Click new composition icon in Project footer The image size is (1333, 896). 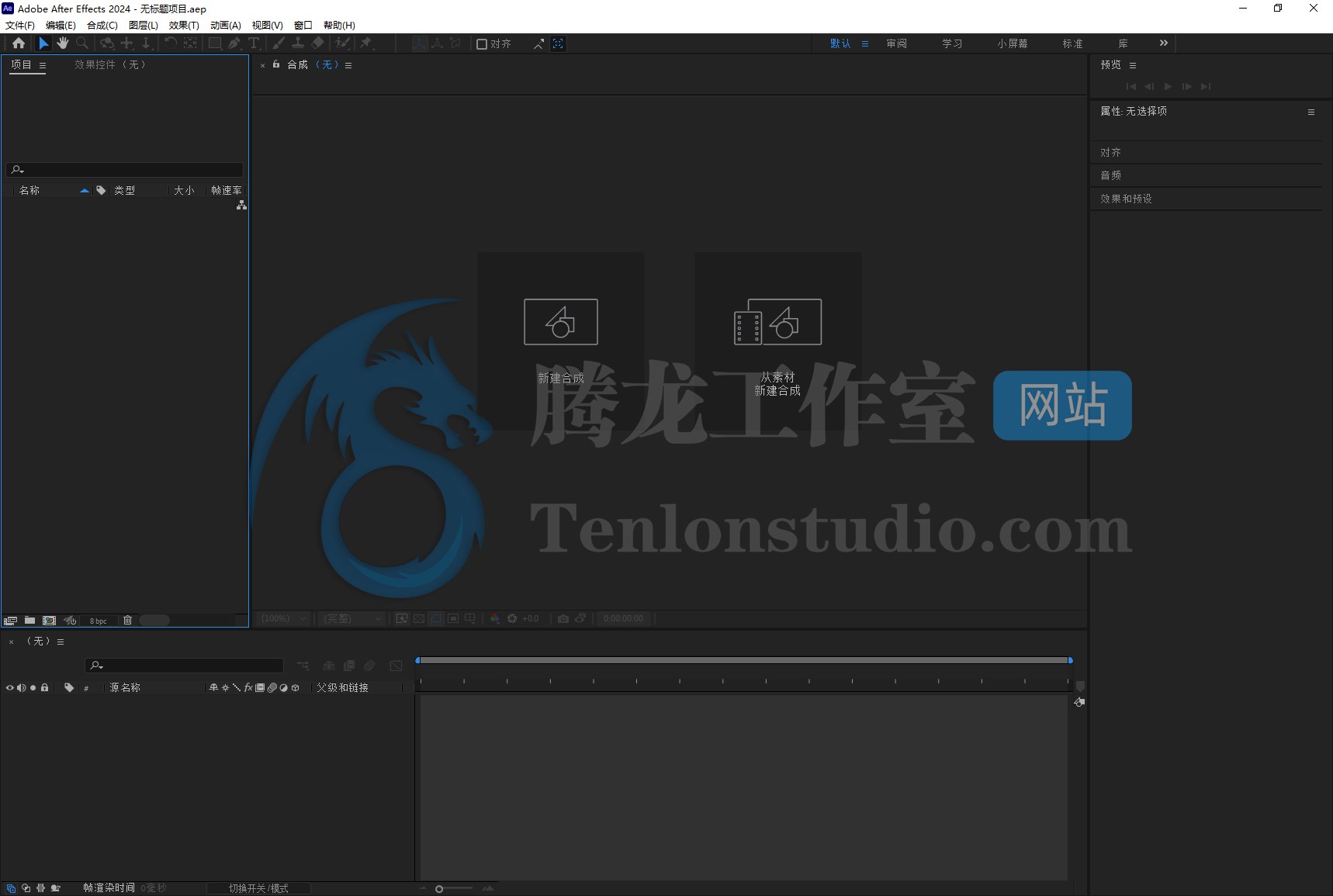coord(50,621)
